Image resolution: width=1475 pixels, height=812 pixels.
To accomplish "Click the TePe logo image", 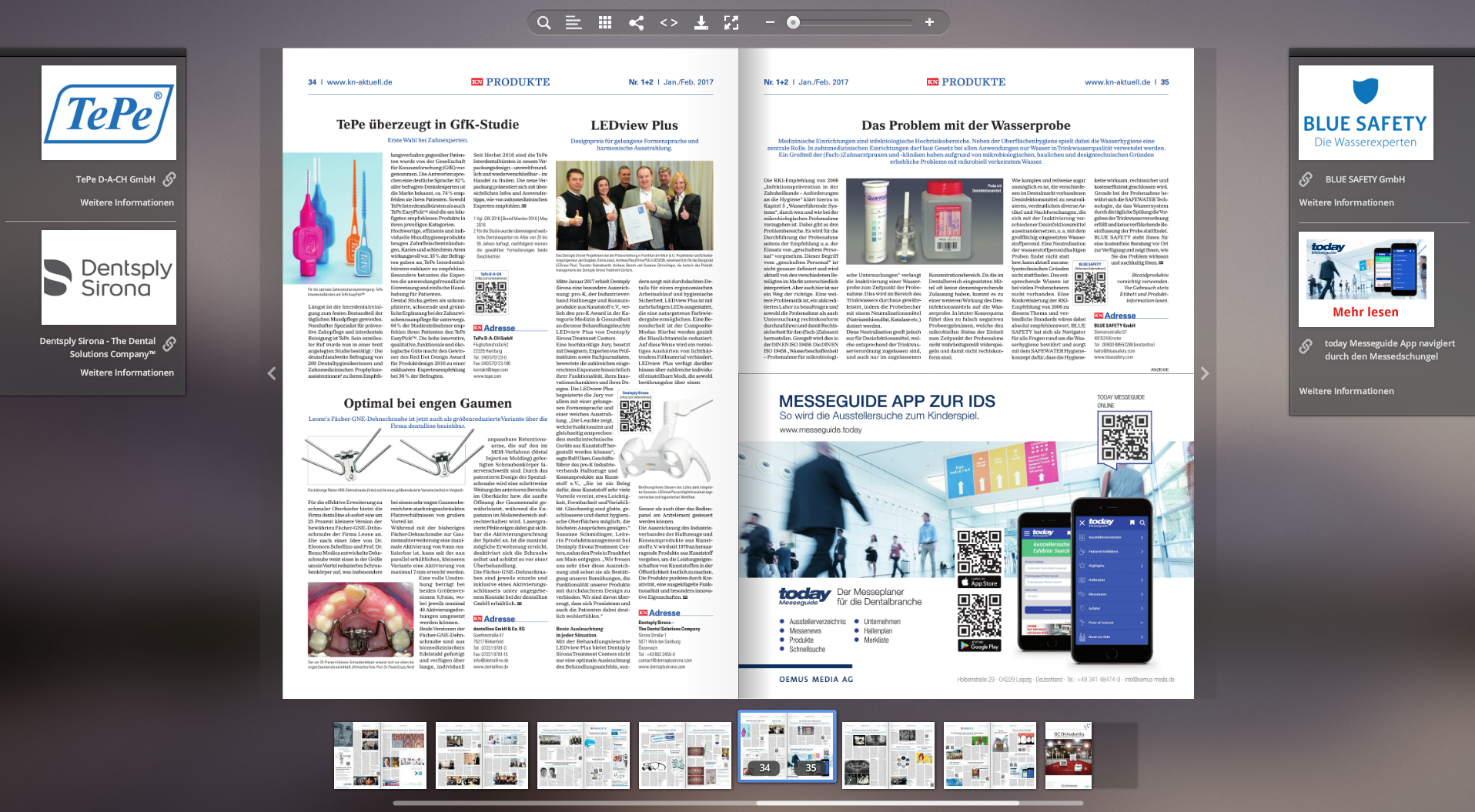I will 109,112.
